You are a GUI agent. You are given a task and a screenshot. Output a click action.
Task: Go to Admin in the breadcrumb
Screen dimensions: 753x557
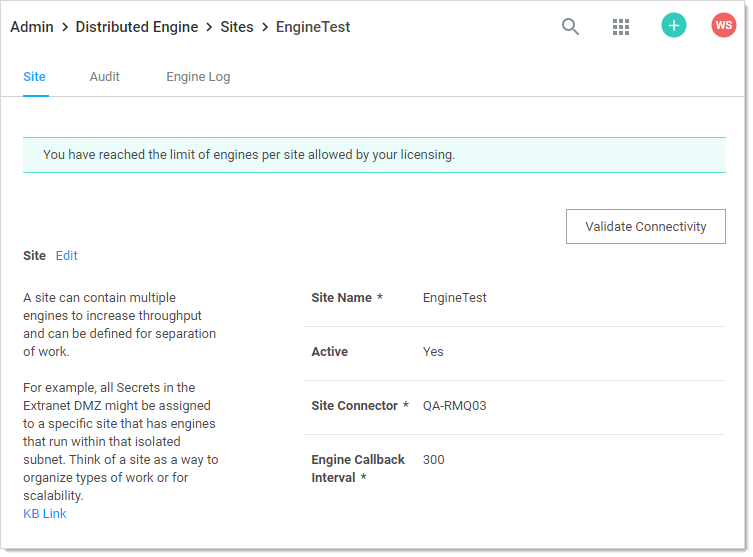pos(32,27)
